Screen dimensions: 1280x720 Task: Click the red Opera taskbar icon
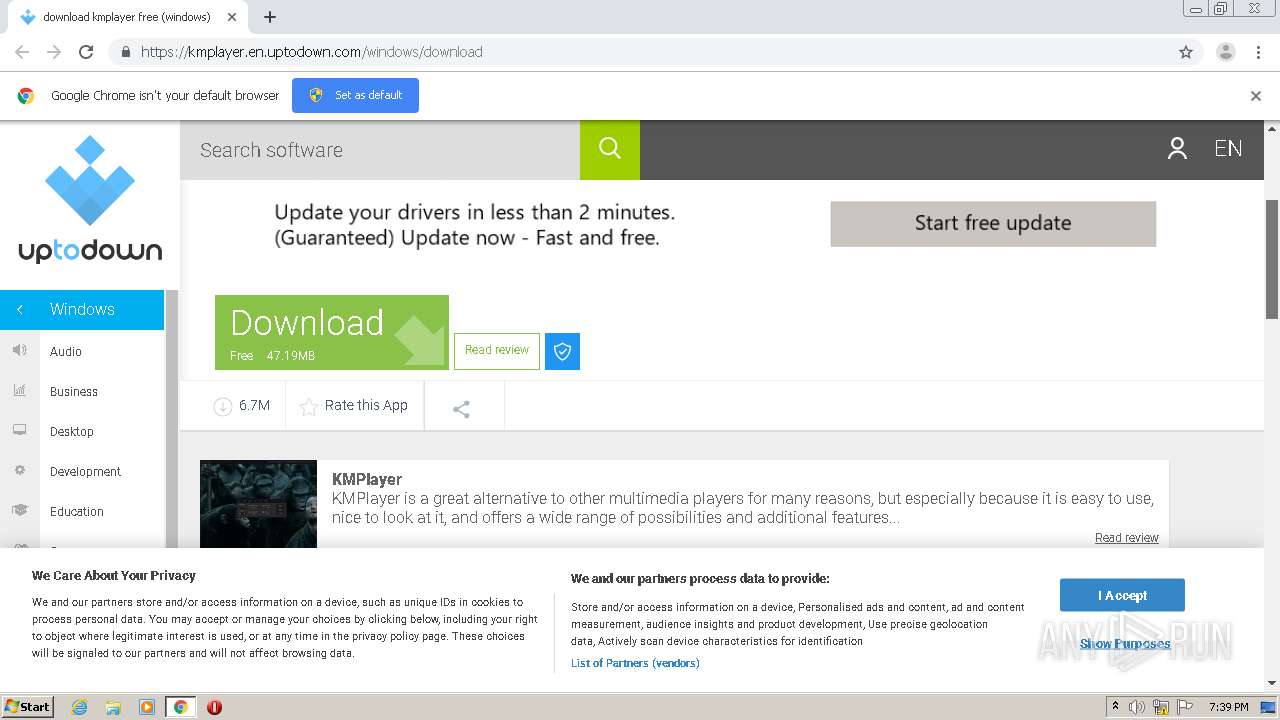tap(214, 707)
